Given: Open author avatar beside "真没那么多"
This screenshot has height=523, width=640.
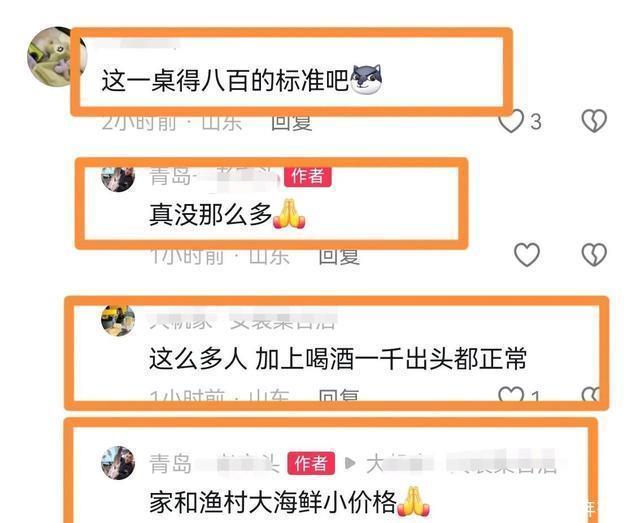Looking at the screenshot, I should (118, 178).
